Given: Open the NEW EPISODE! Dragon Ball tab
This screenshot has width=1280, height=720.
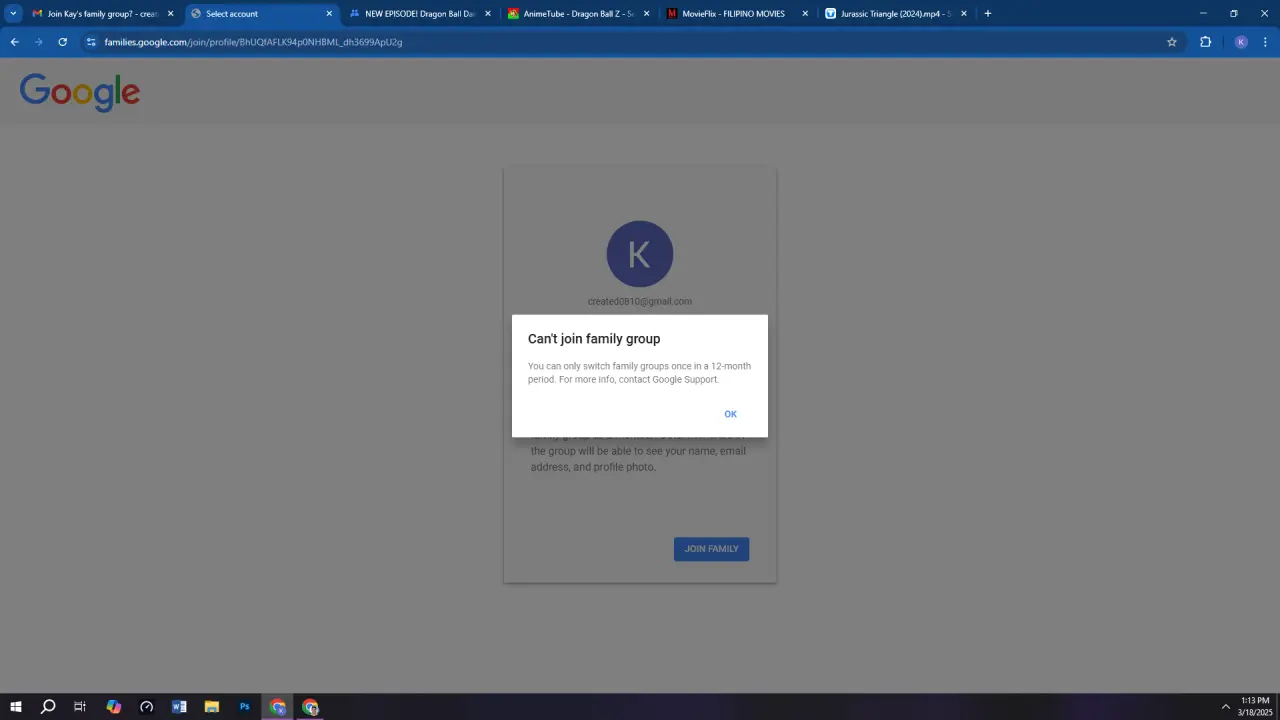Looking at the screenshot, I should tap(419, 14).
